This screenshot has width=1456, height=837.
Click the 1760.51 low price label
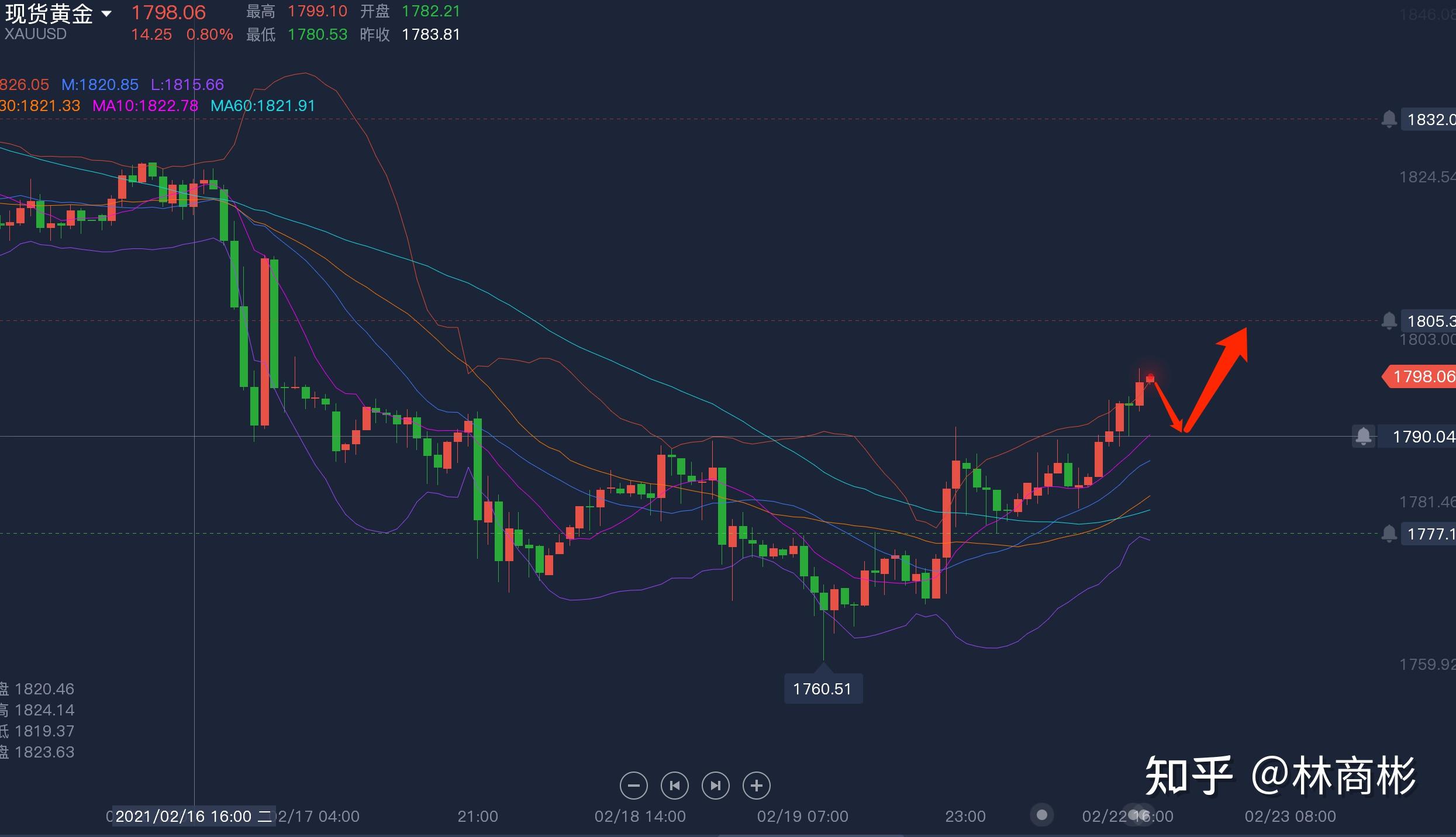coord(823,689)
